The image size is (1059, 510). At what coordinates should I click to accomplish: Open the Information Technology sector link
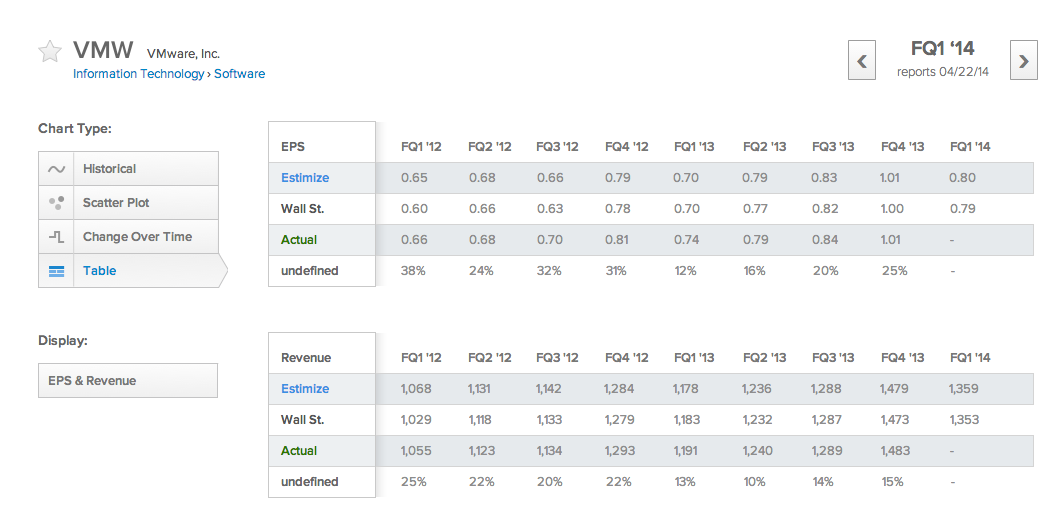[138, 74]
